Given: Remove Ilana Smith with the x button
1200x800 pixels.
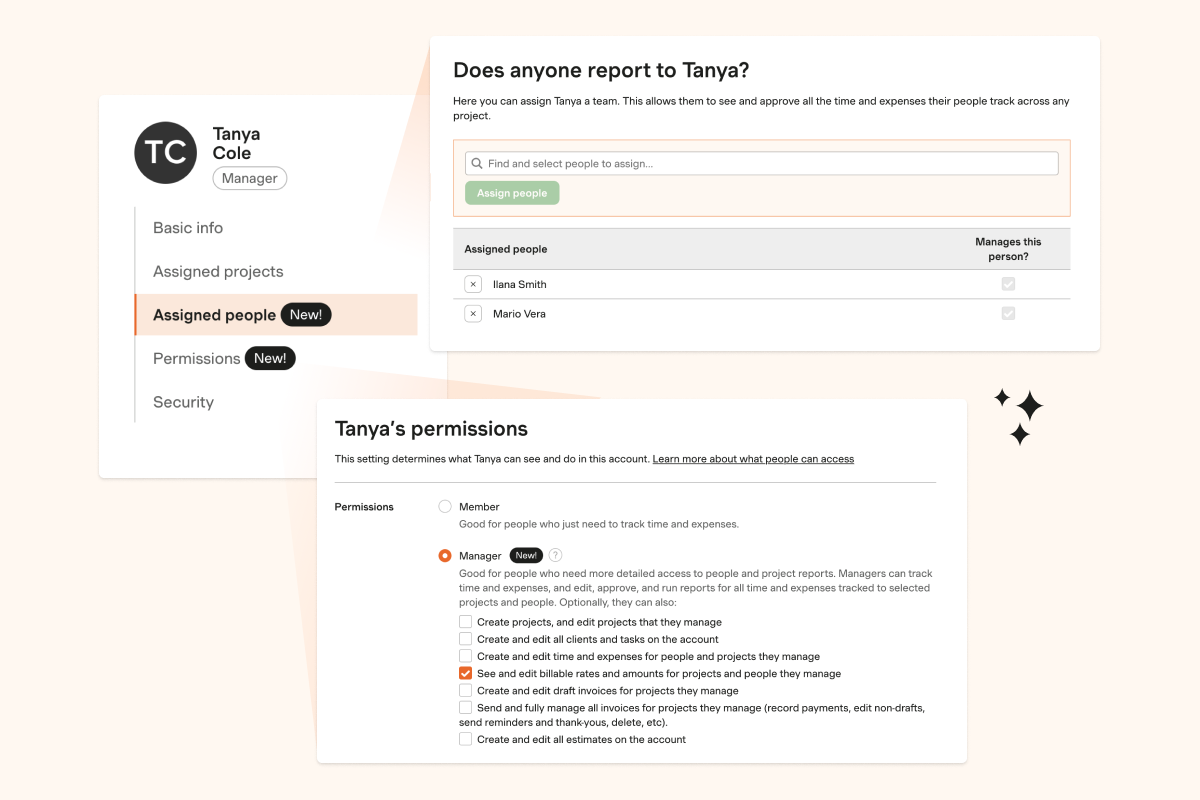Looking at the screenshot, I should coord(473,285).
